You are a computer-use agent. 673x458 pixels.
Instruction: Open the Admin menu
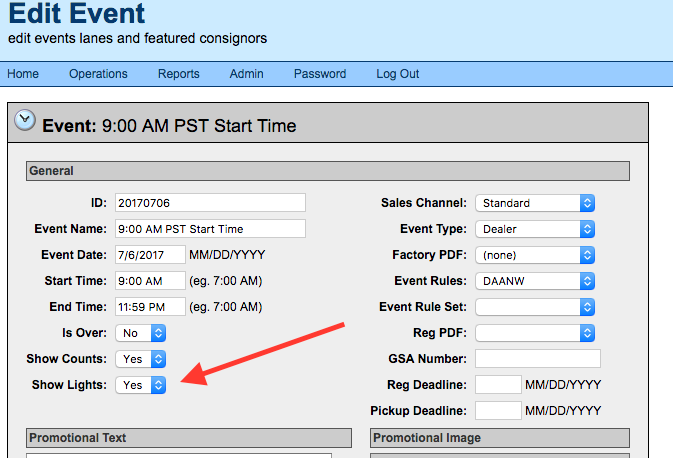246,74
